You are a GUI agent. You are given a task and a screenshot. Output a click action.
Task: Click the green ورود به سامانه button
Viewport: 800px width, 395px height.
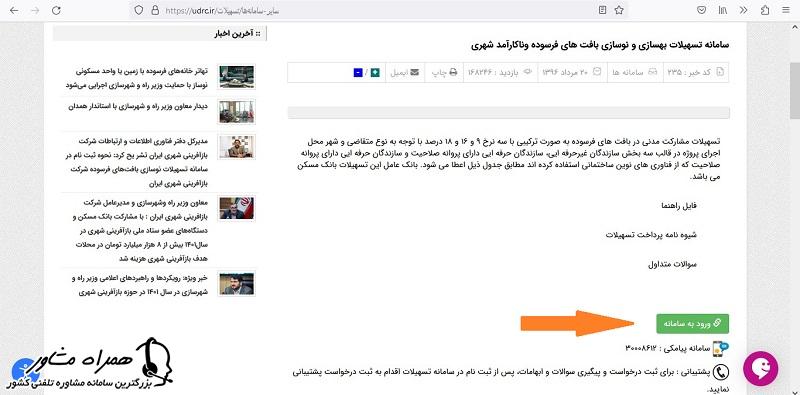[692, 323]
